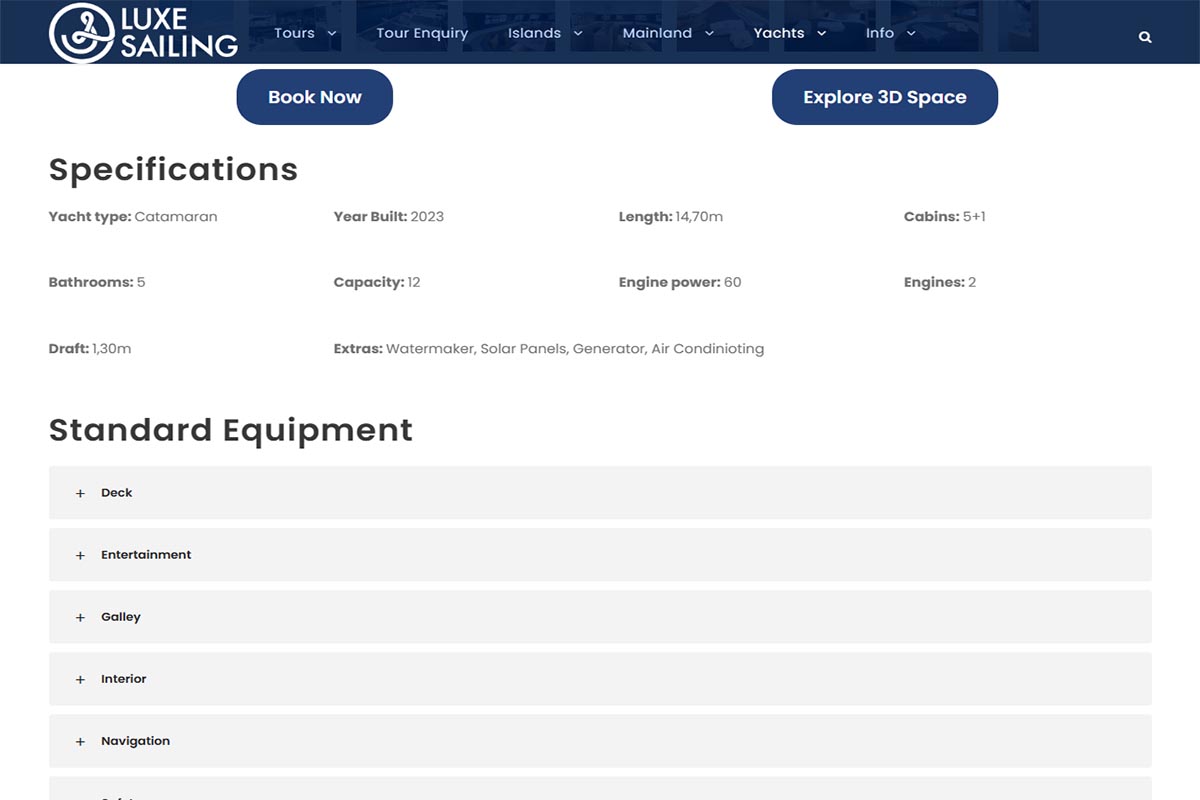Open the Tours dropdown chevron
This screenshot has width=1200, height=800.
click(x=332, y=33)
